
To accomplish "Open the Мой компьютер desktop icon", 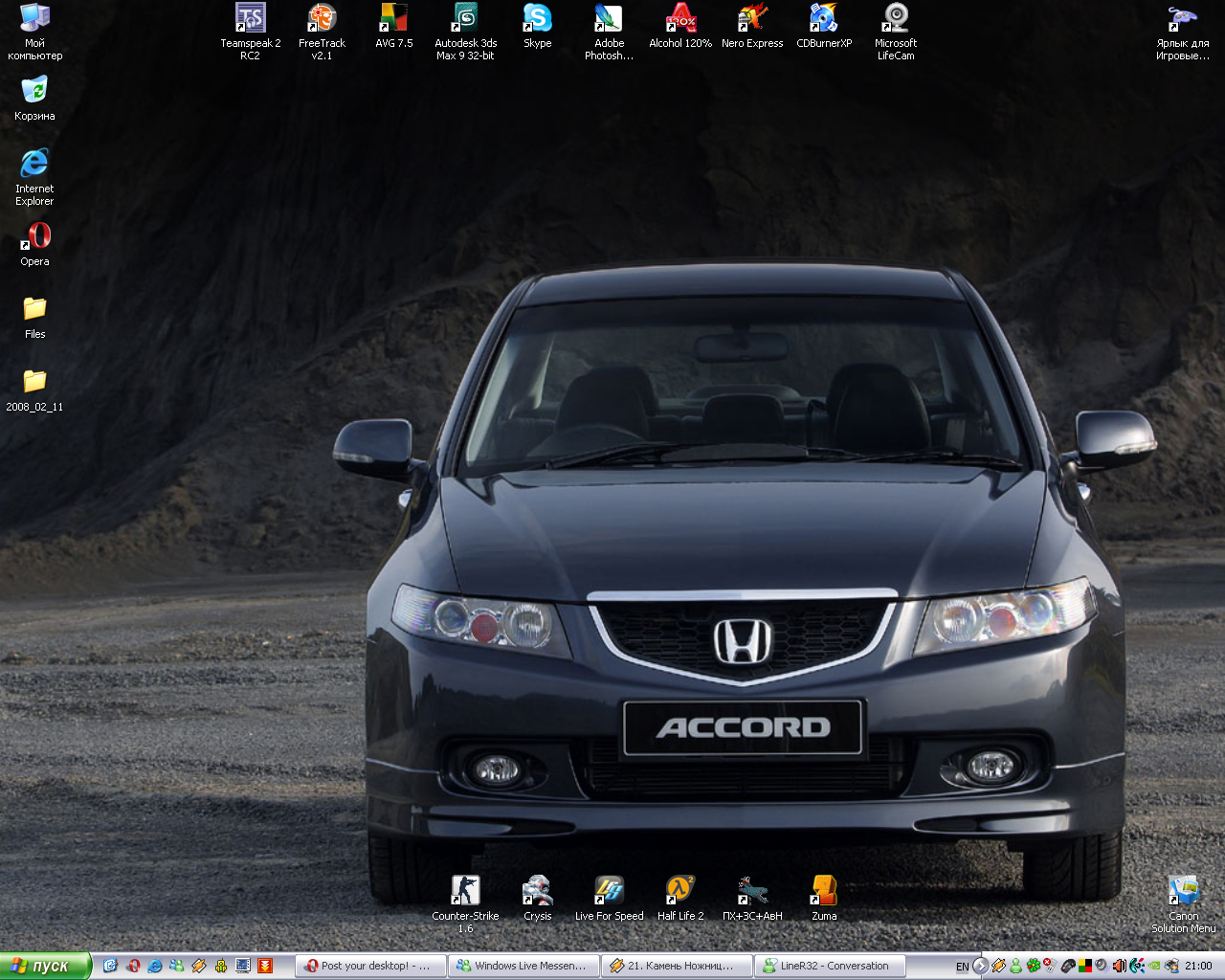I will point(34,32).
